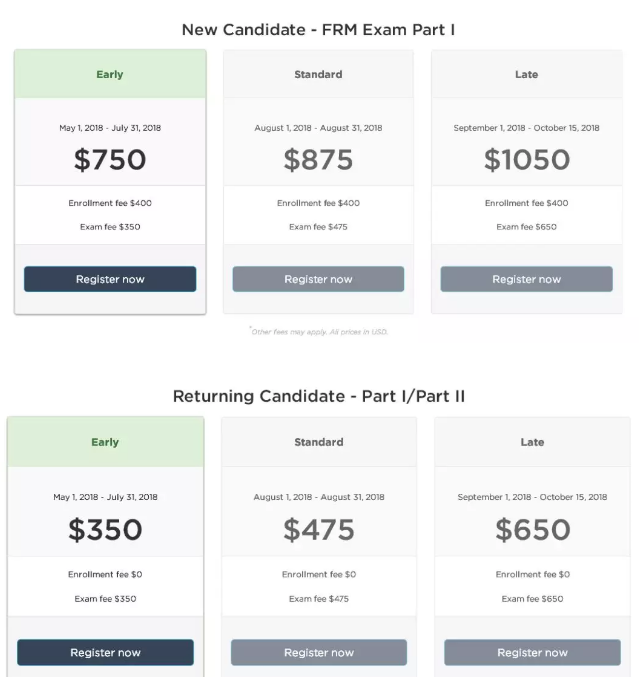Click the 'New Candidate - FRM Exam Part I' heading
Screen dimensions: 639x677
pos(318,29)
